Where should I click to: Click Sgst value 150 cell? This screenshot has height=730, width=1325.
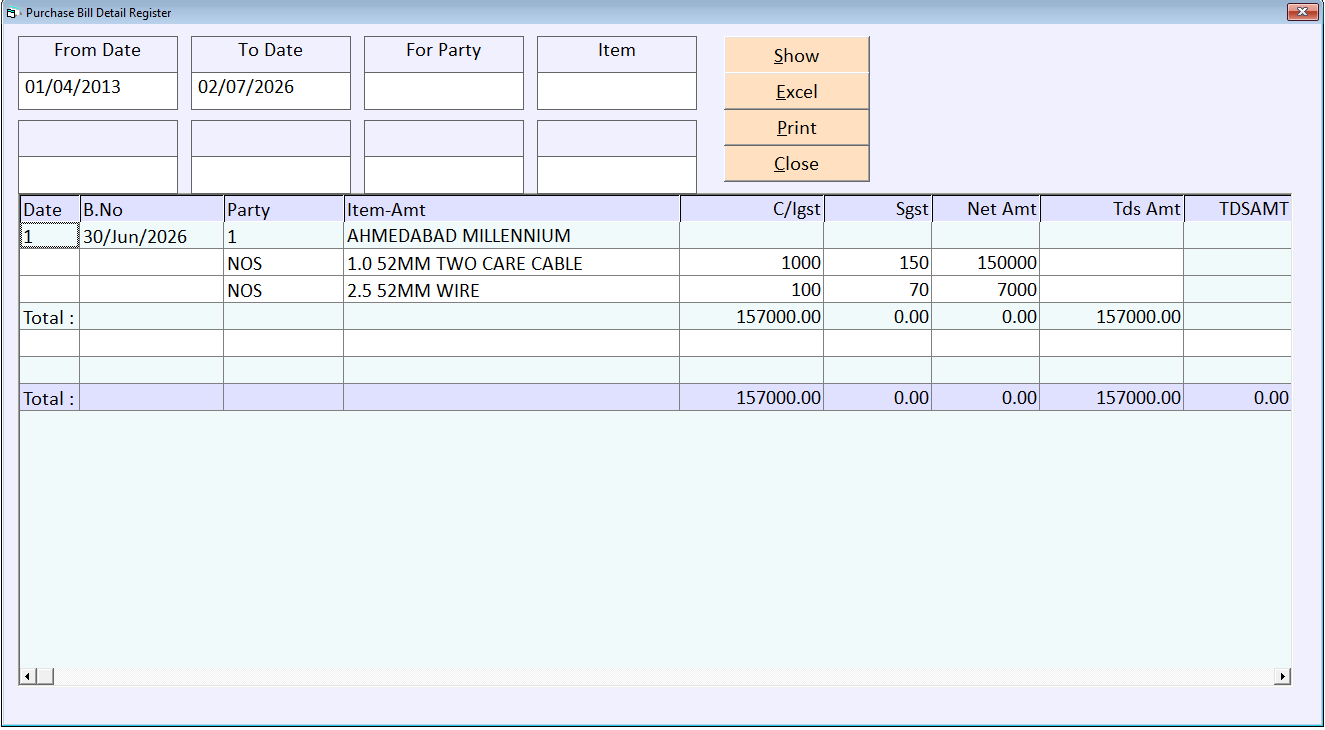click(877, 263)
